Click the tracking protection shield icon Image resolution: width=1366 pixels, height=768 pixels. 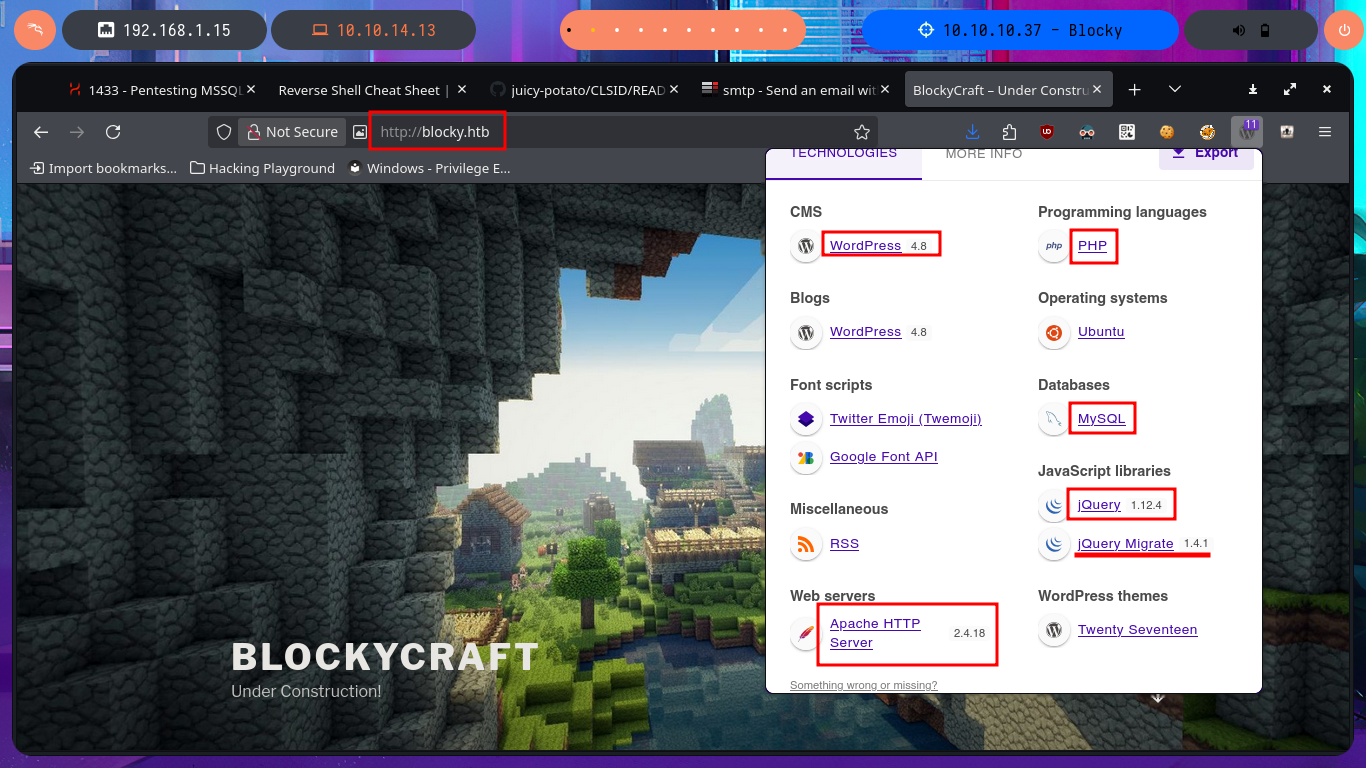pyautogui.click(x=224, y=132)
